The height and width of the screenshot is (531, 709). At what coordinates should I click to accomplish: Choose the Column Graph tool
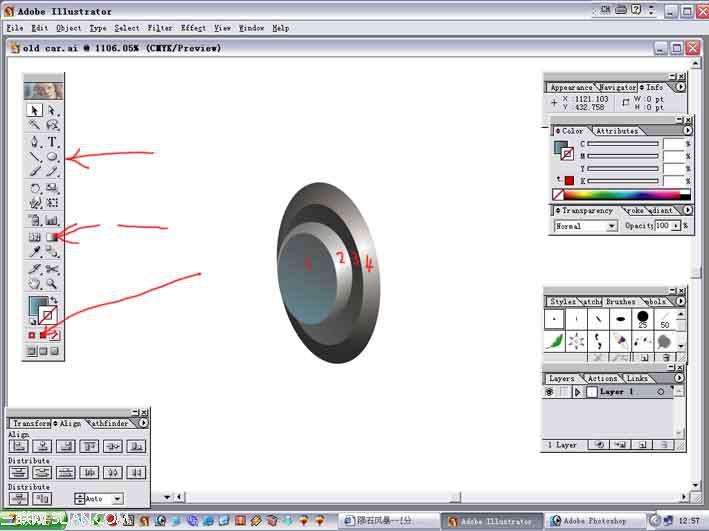[x=52, y=220]
